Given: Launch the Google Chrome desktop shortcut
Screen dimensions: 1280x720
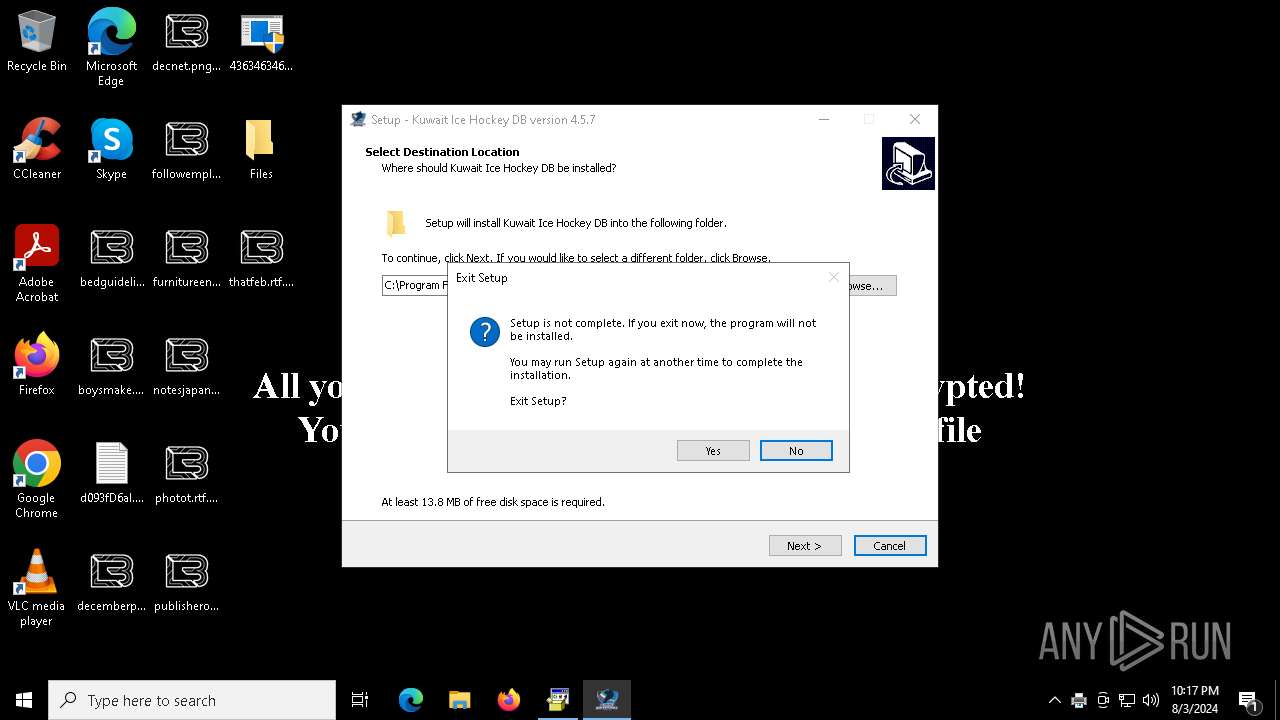Looking at the screenshot, I should (x=37, y=480).
